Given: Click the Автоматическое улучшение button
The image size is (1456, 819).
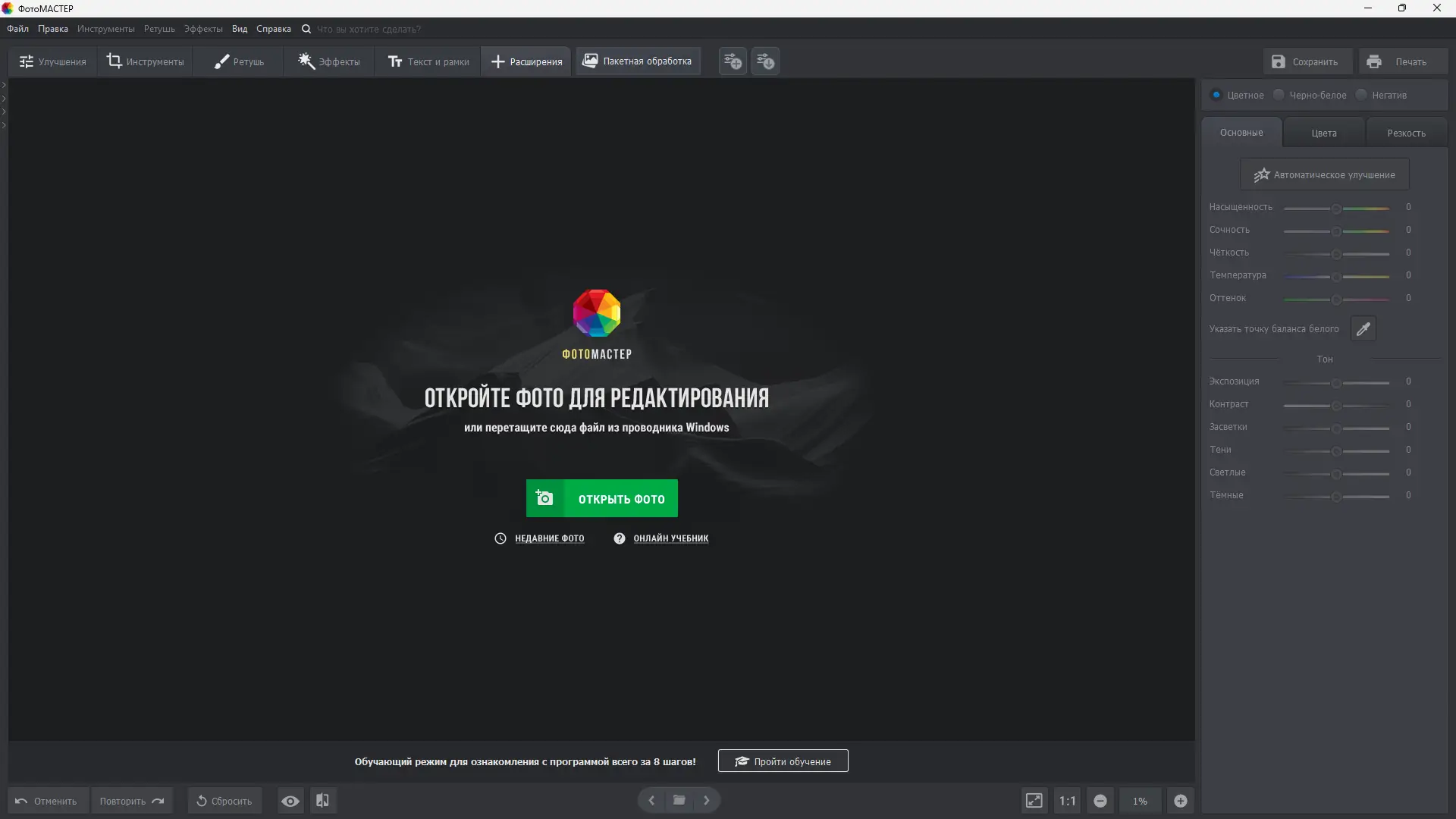Looking at the screenshot, I should coord(1324,174).
